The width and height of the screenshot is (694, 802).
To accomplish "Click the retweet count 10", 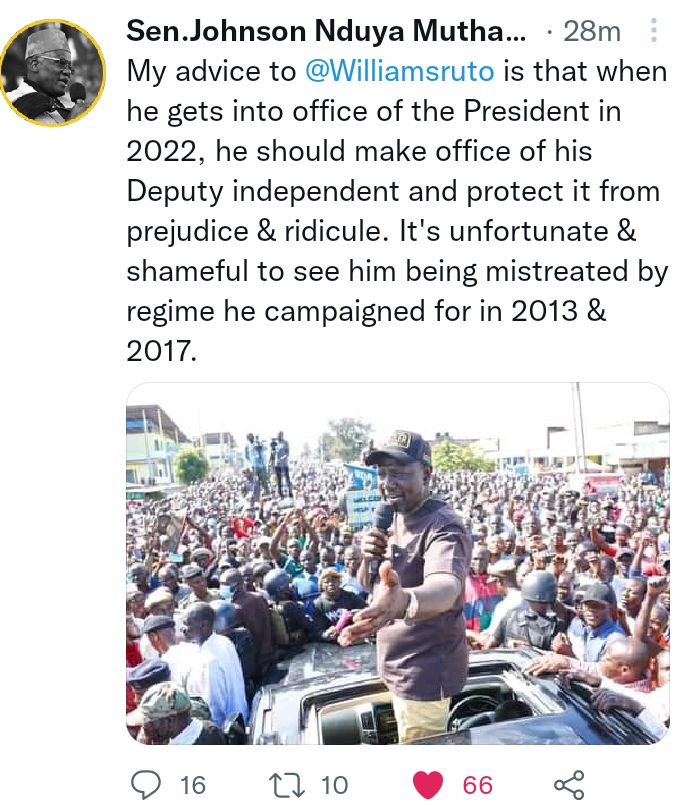I will tap(334, 785).
